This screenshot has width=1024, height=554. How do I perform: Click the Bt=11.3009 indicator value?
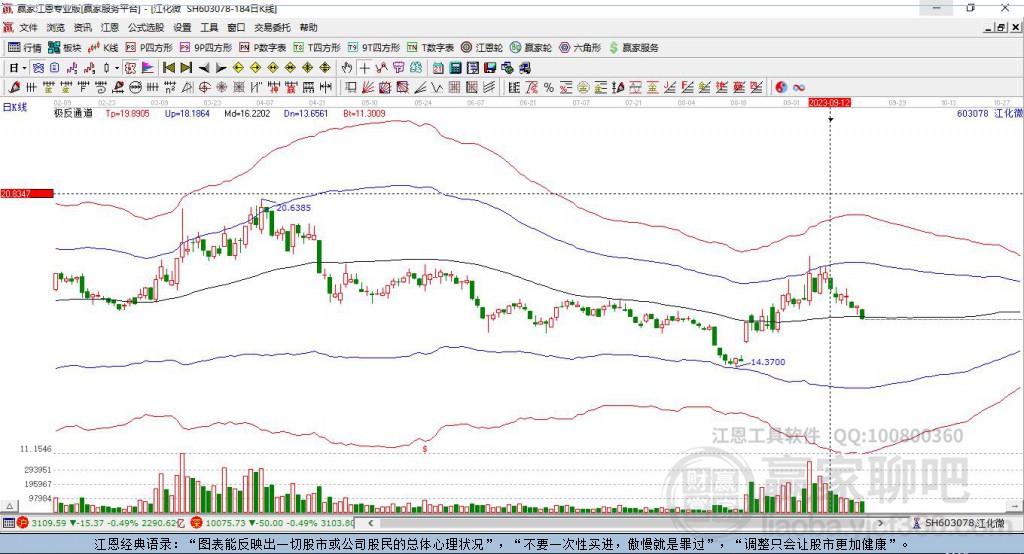[x=364, y=113]
